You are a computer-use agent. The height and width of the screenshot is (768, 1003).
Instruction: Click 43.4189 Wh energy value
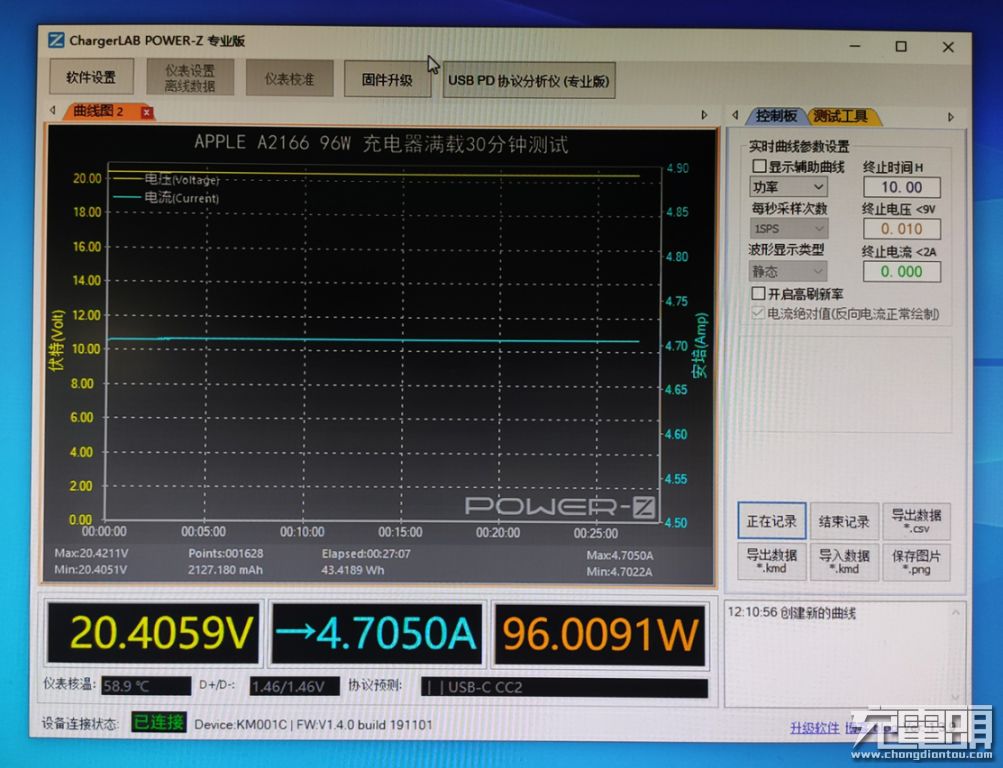(x=353, y=570)
